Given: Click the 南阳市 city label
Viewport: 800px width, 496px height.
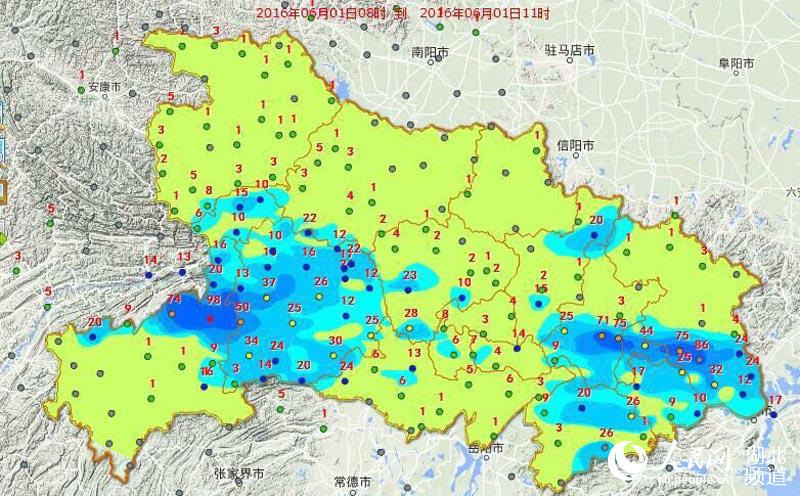Looking at the screenshot, I should coord(432,50).
